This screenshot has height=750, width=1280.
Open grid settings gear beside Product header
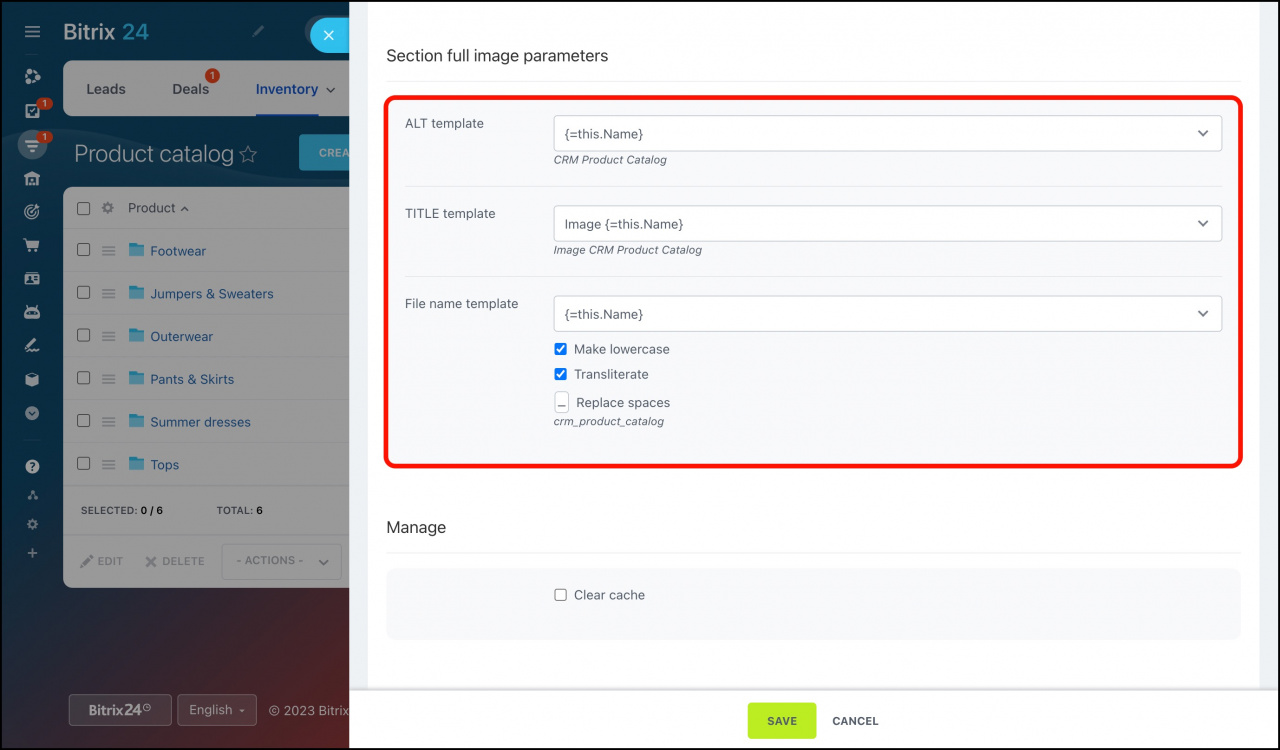tap(108, 208)
